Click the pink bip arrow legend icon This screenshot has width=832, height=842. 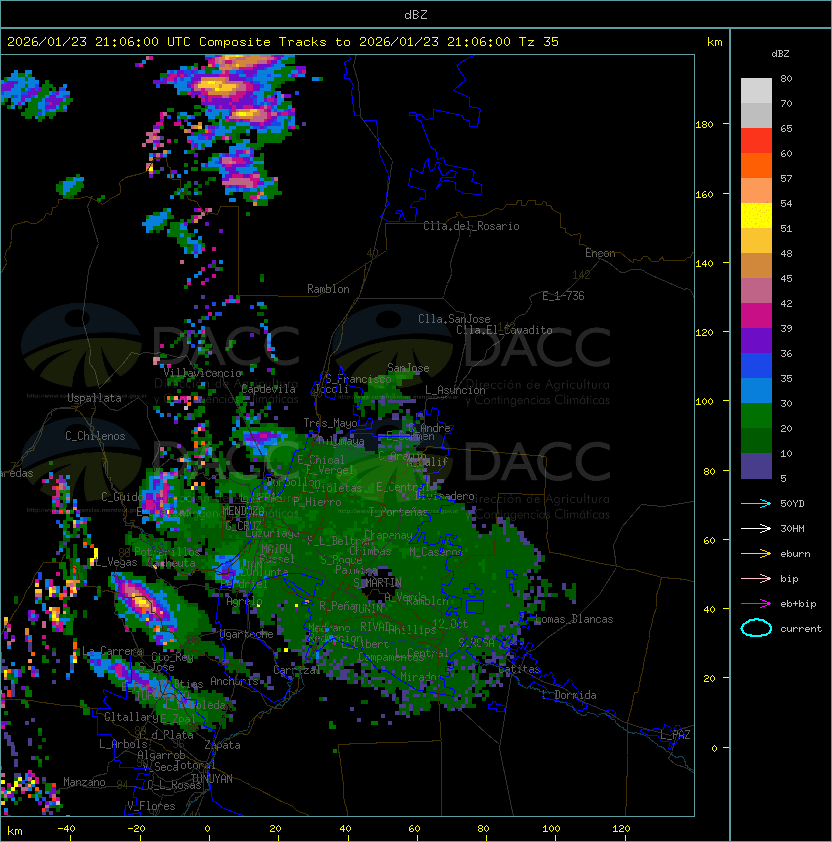756,578
